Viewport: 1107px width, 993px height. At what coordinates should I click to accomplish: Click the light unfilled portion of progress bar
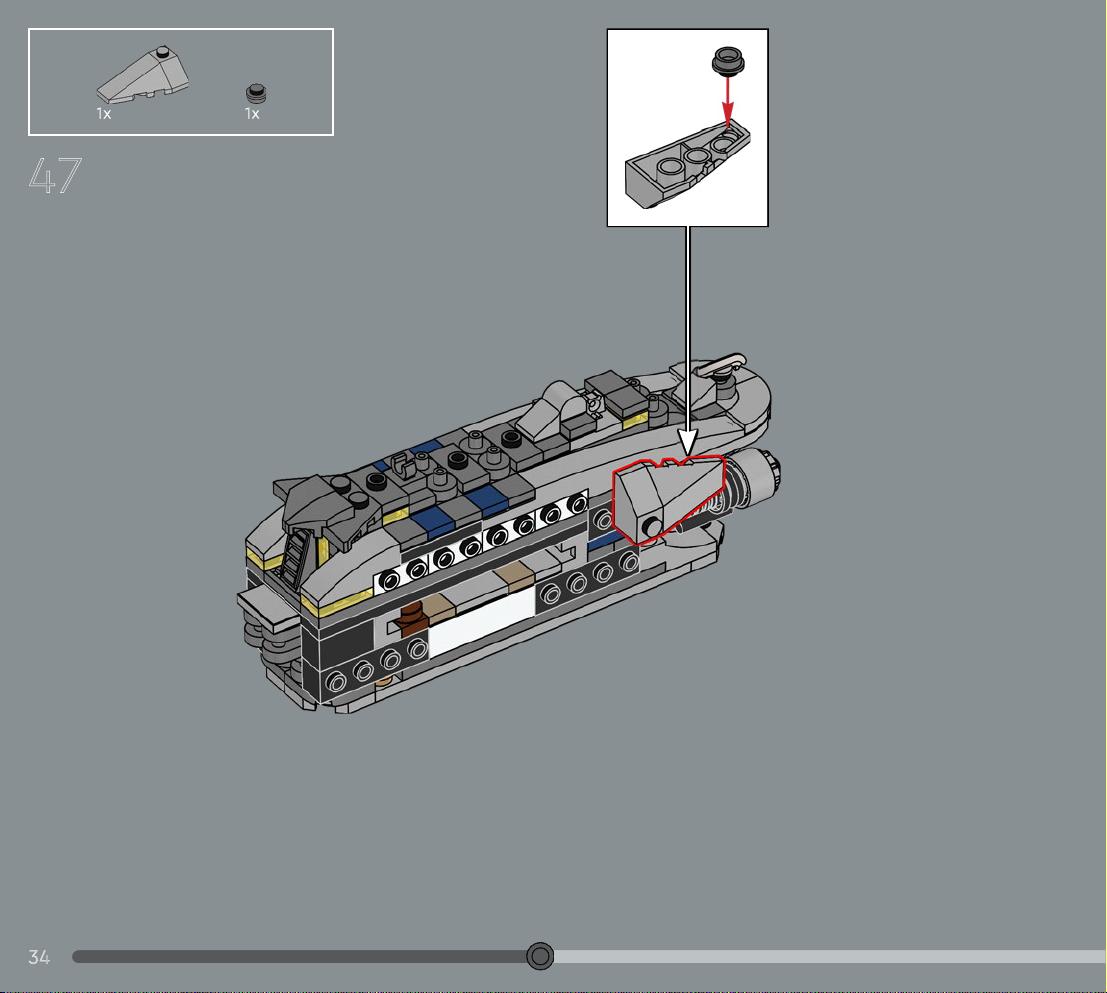click(830, 956)
